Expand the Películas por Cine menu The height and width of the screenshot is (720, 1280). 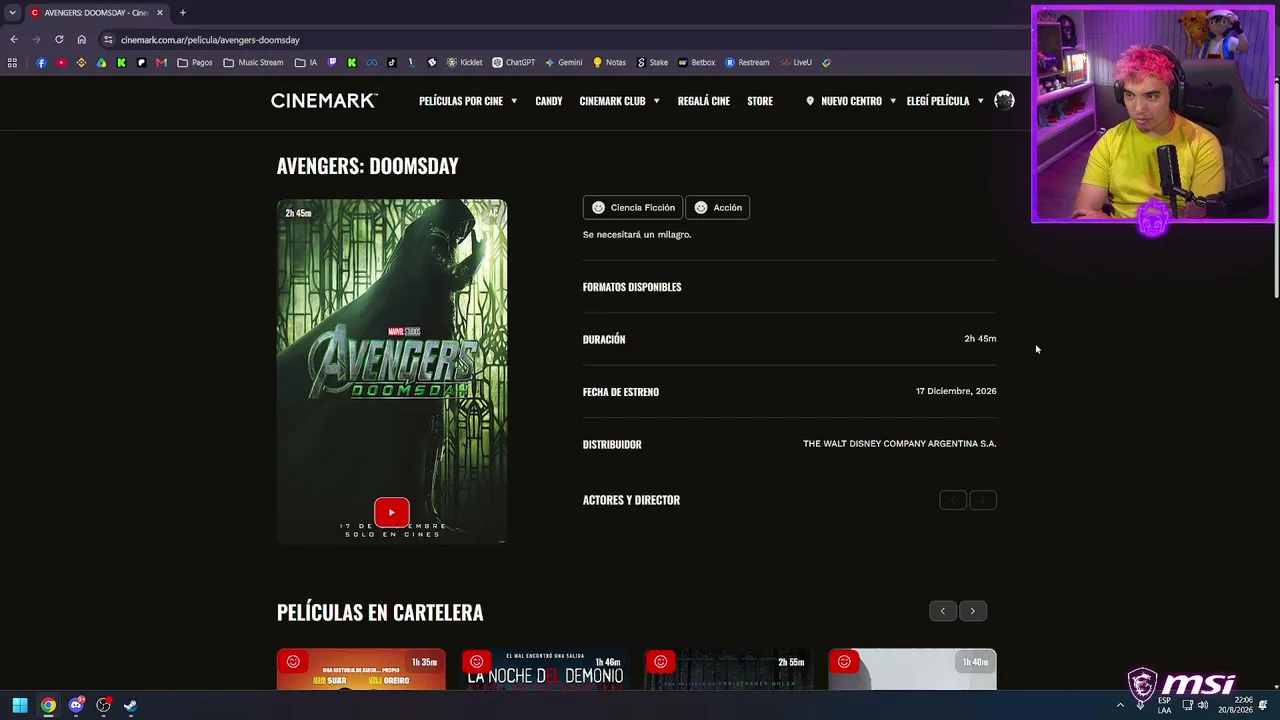coord(468,101)
